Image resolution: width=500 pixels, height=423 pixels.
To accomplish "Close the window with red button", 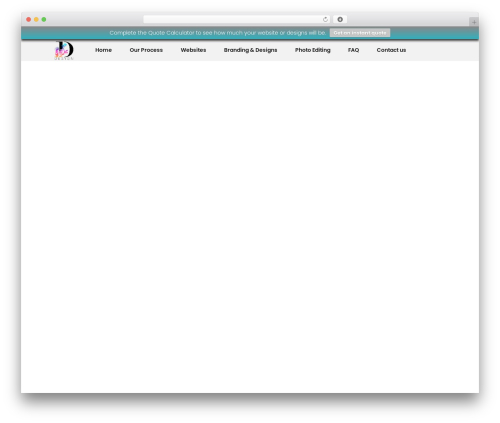I will point(29,19).
